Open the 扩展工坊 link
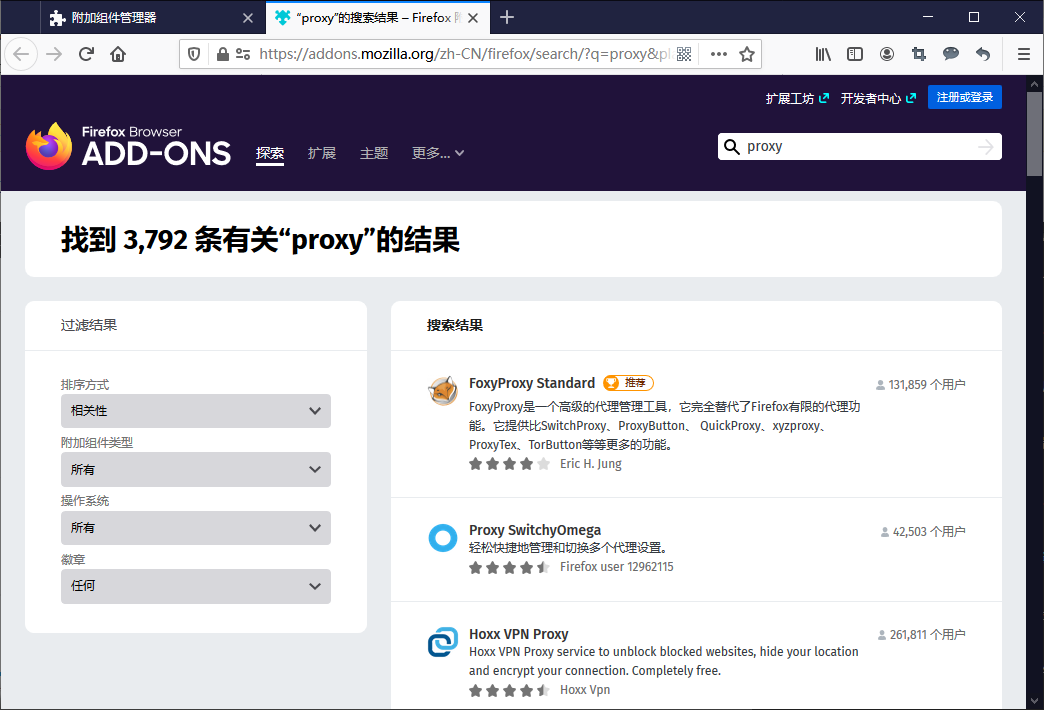 (x=797, y=99)
